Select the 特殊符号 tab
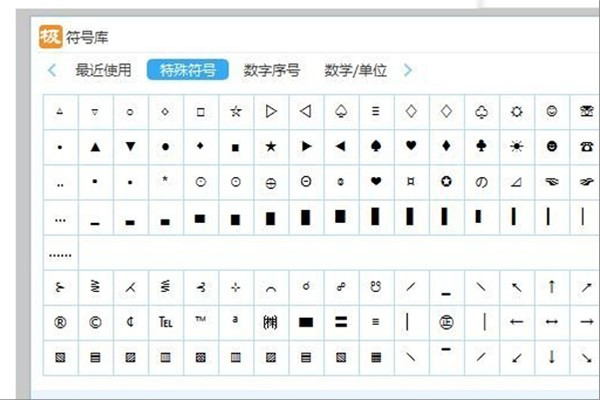Image resolution: width=600 pixels, height=400 pixels. (188, 70)
